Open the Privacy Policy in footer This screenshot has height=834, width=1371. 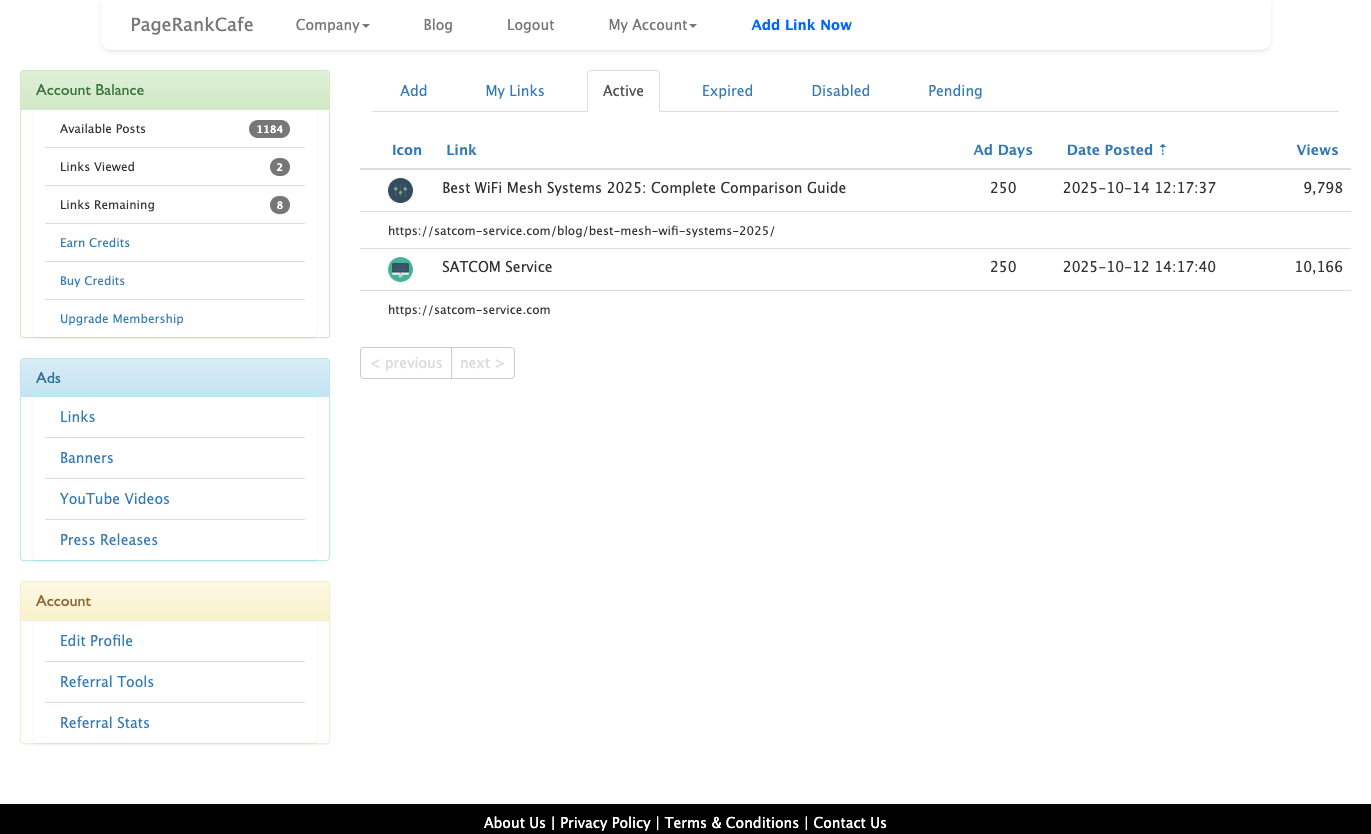[605, 822]
